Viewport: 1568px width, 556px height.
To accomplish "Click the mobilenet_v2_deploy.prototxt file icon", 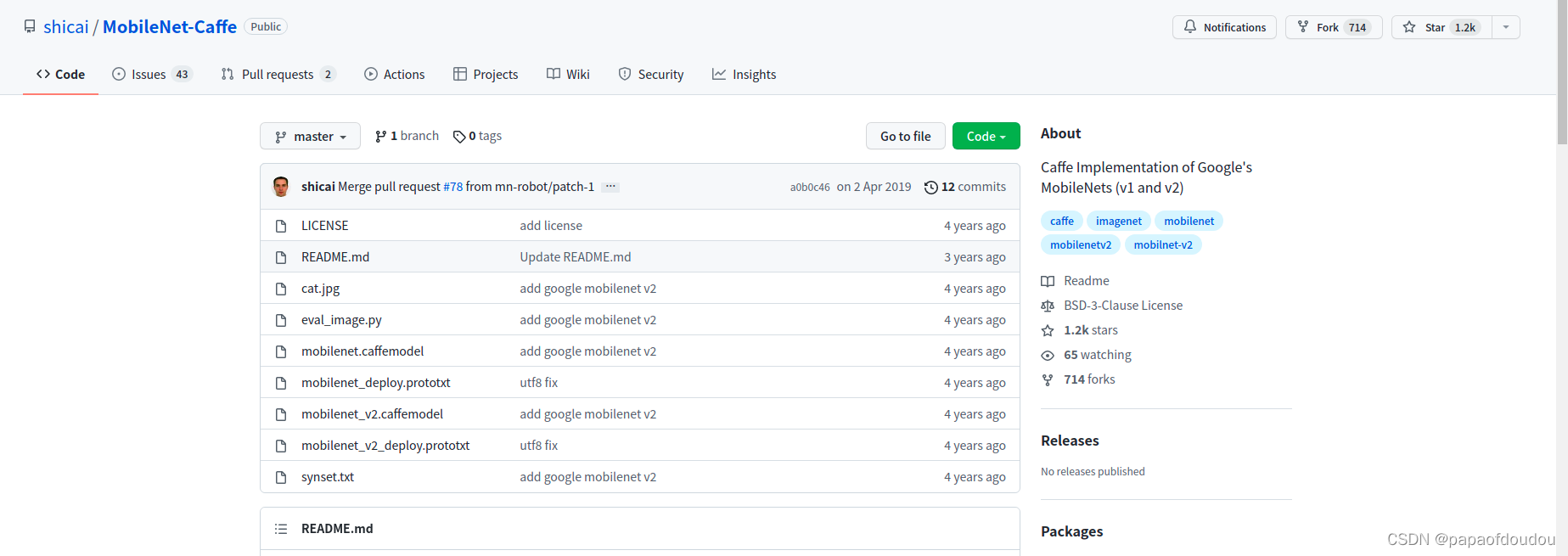I will click(281, 446).
